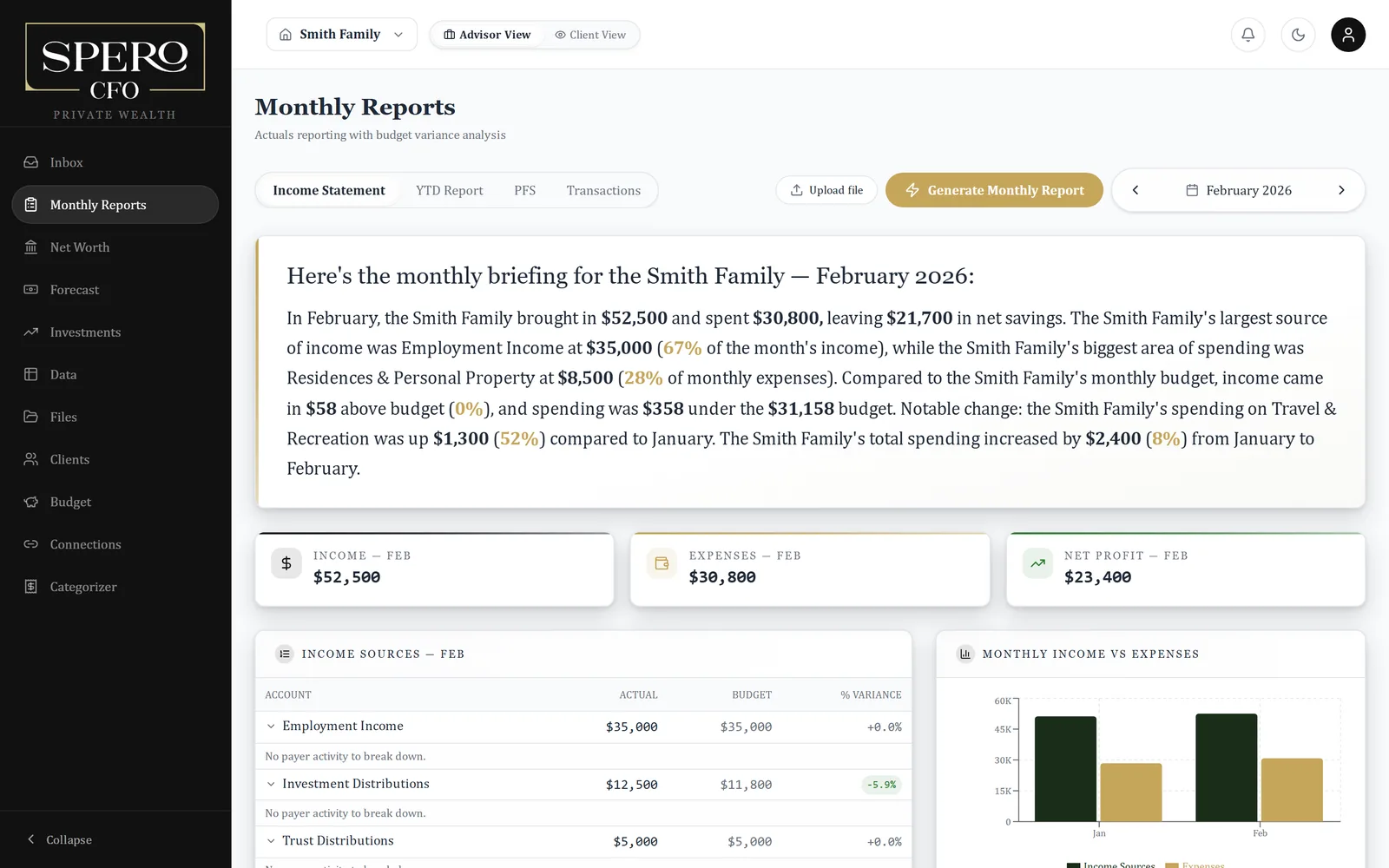Image resolution: width=1389 pixels, height=868 pixels.
Task: Open the Data table icon
Action: 31,374
